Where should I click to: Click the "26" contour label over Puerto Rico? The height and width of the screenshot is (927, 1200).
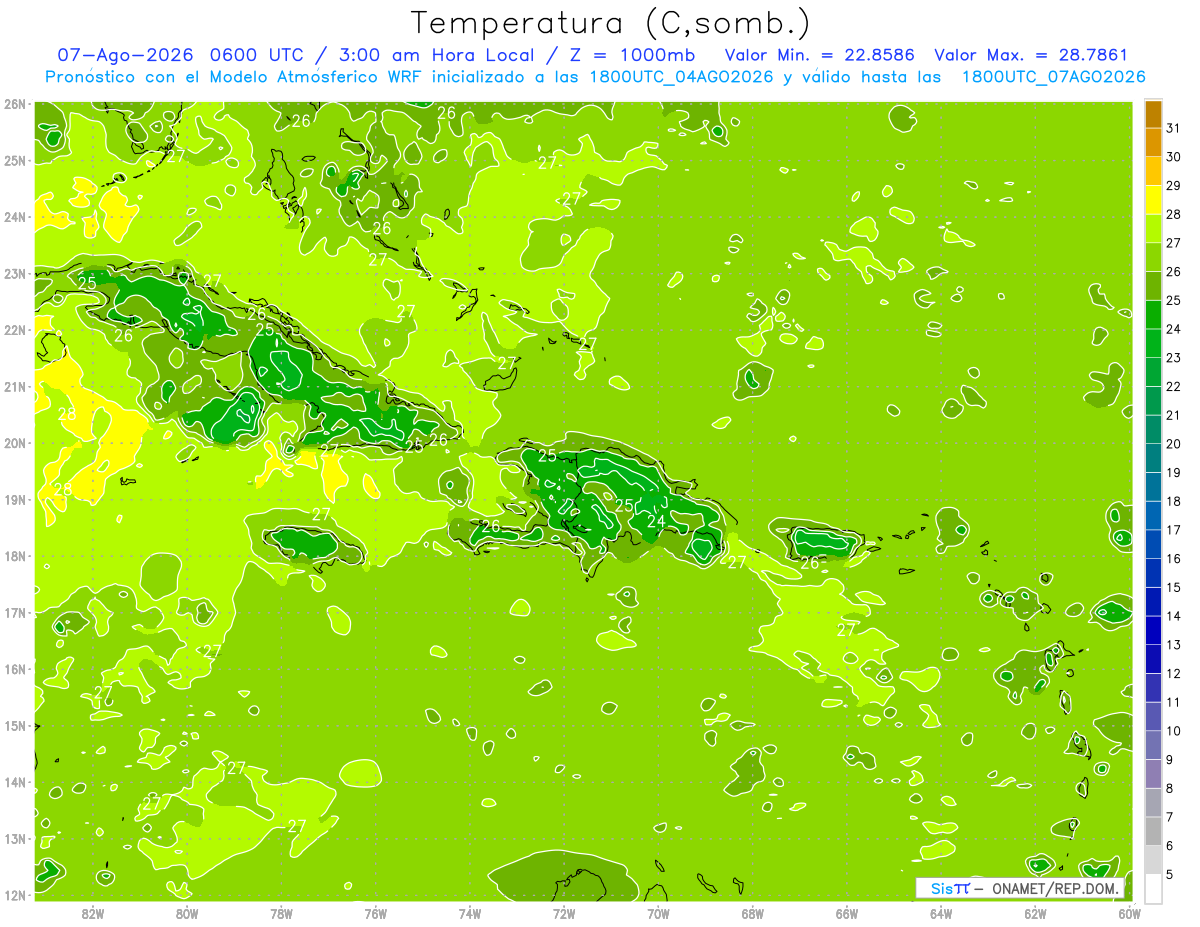[x=809, y=563]
